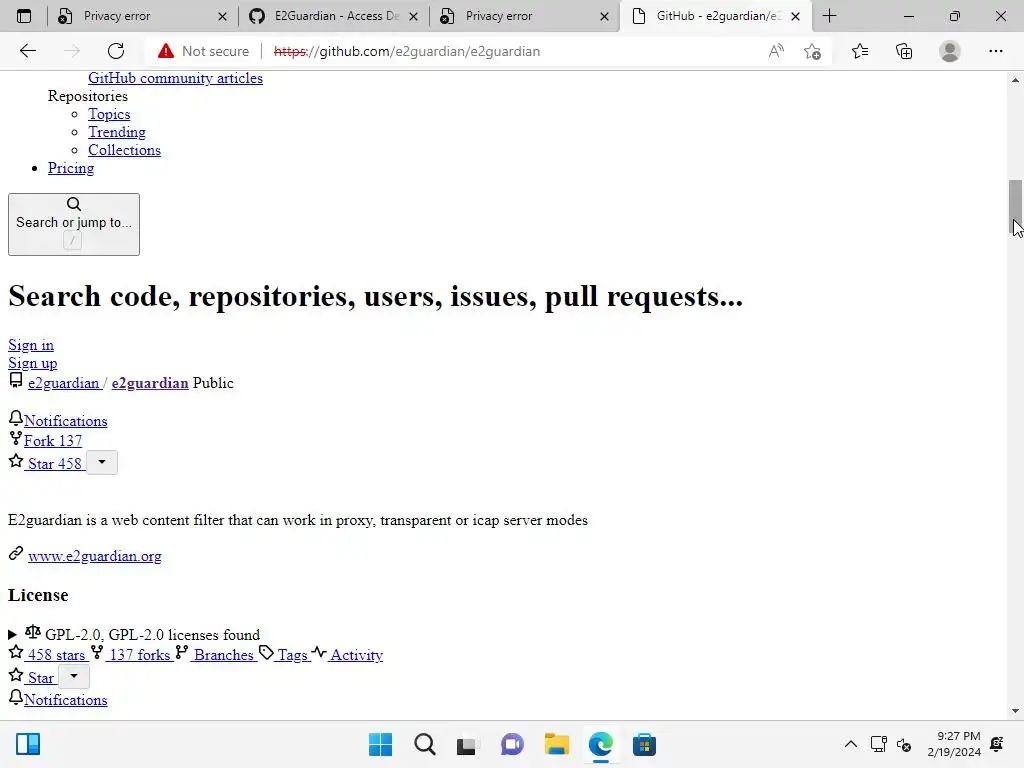Open the Tags link

click(292, 655)
